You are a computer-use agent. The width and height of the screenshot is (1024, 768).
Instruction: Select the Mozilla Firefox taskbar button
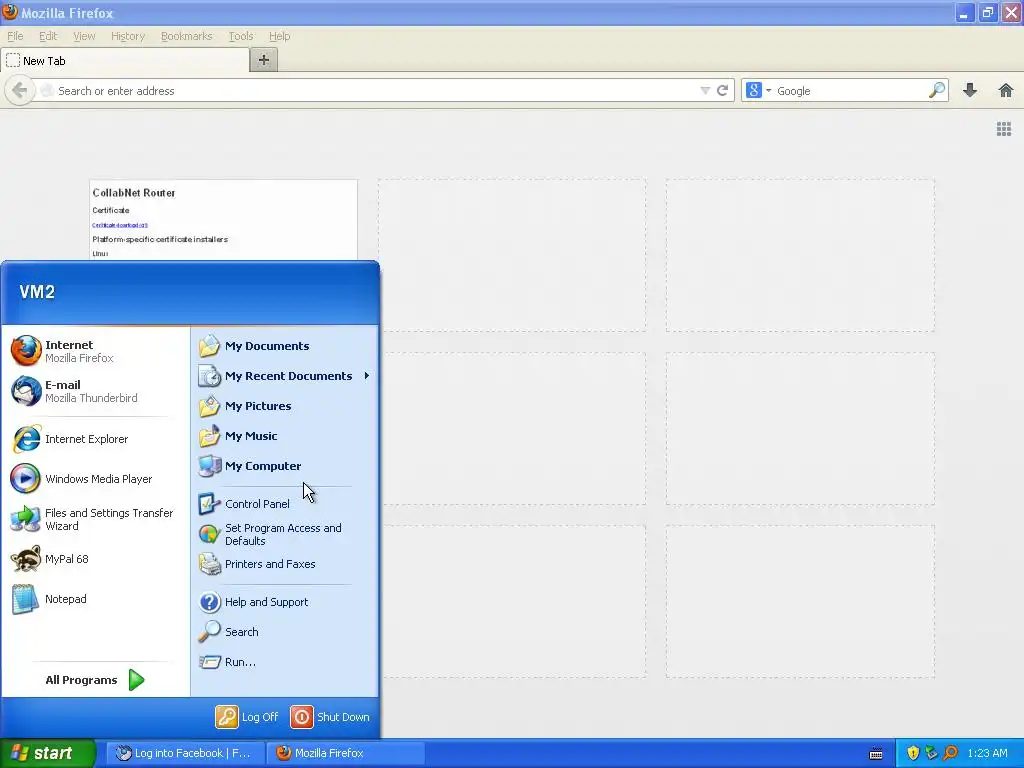(x=345, y=753)
